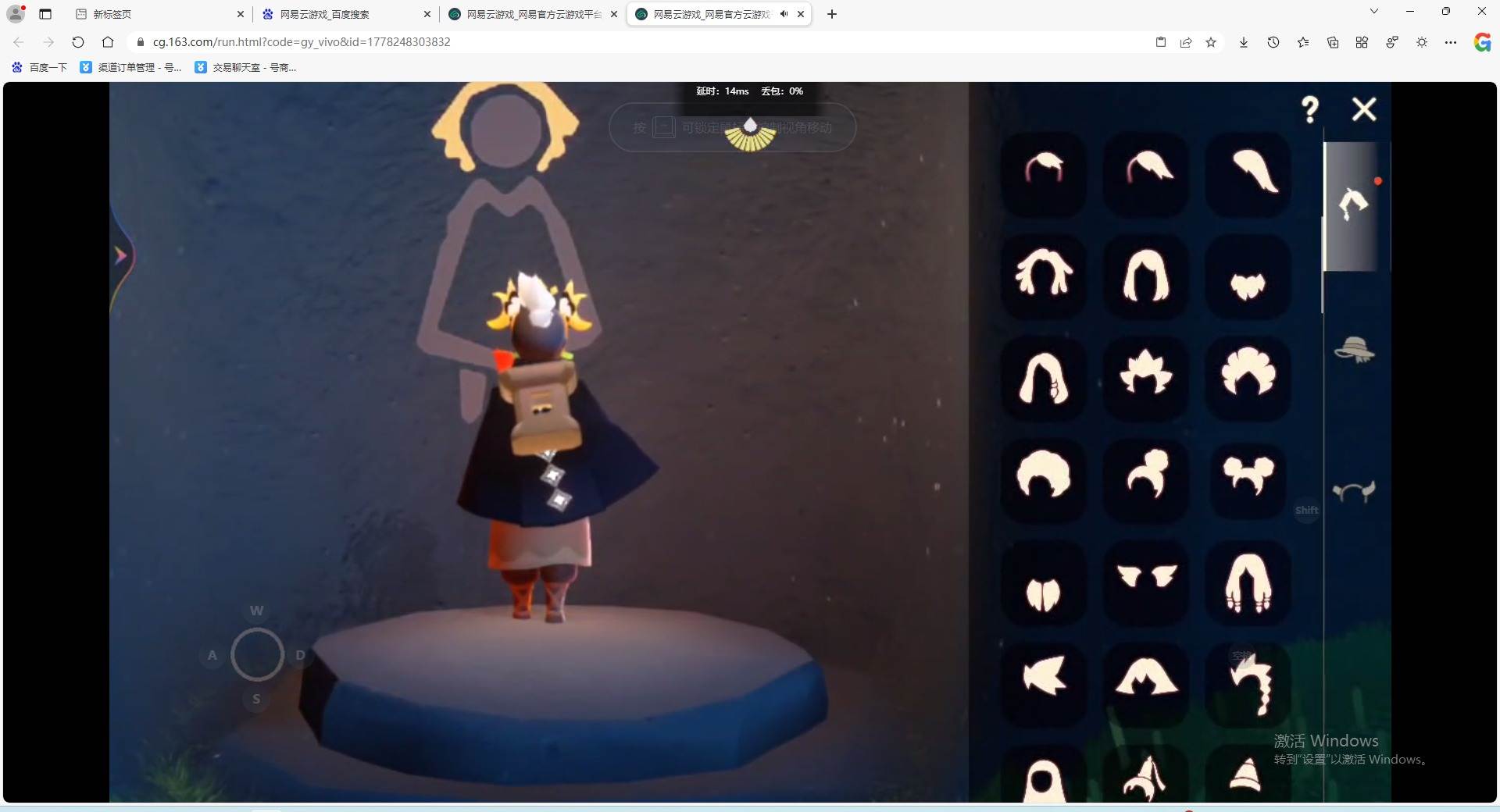1500x812 pixels.
Task: Switch to the 网易云游戏_网易官方云游戏平台 tab
Action: 534,14
